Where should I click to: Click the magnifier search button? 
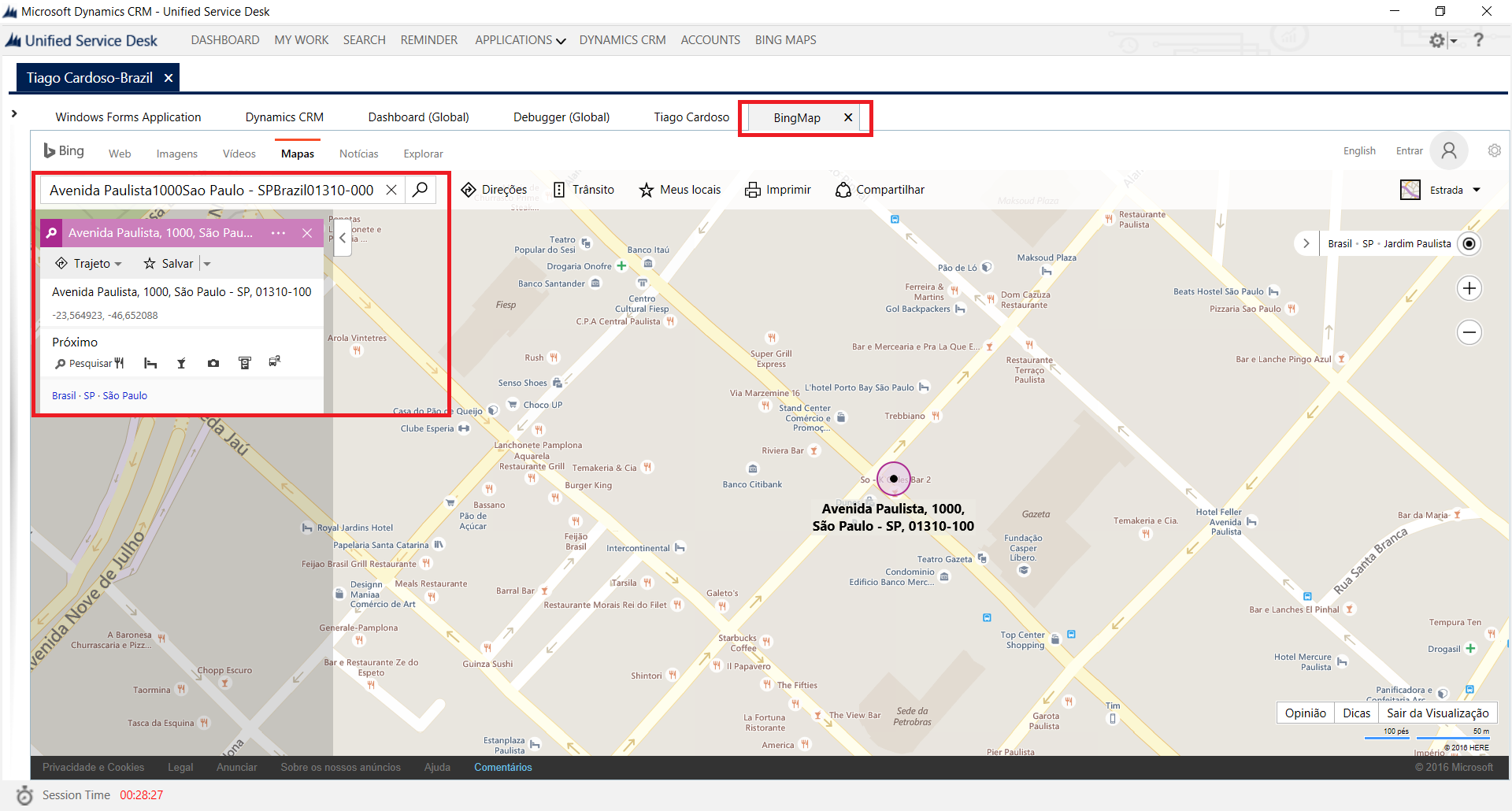click(x=421, y=190)
